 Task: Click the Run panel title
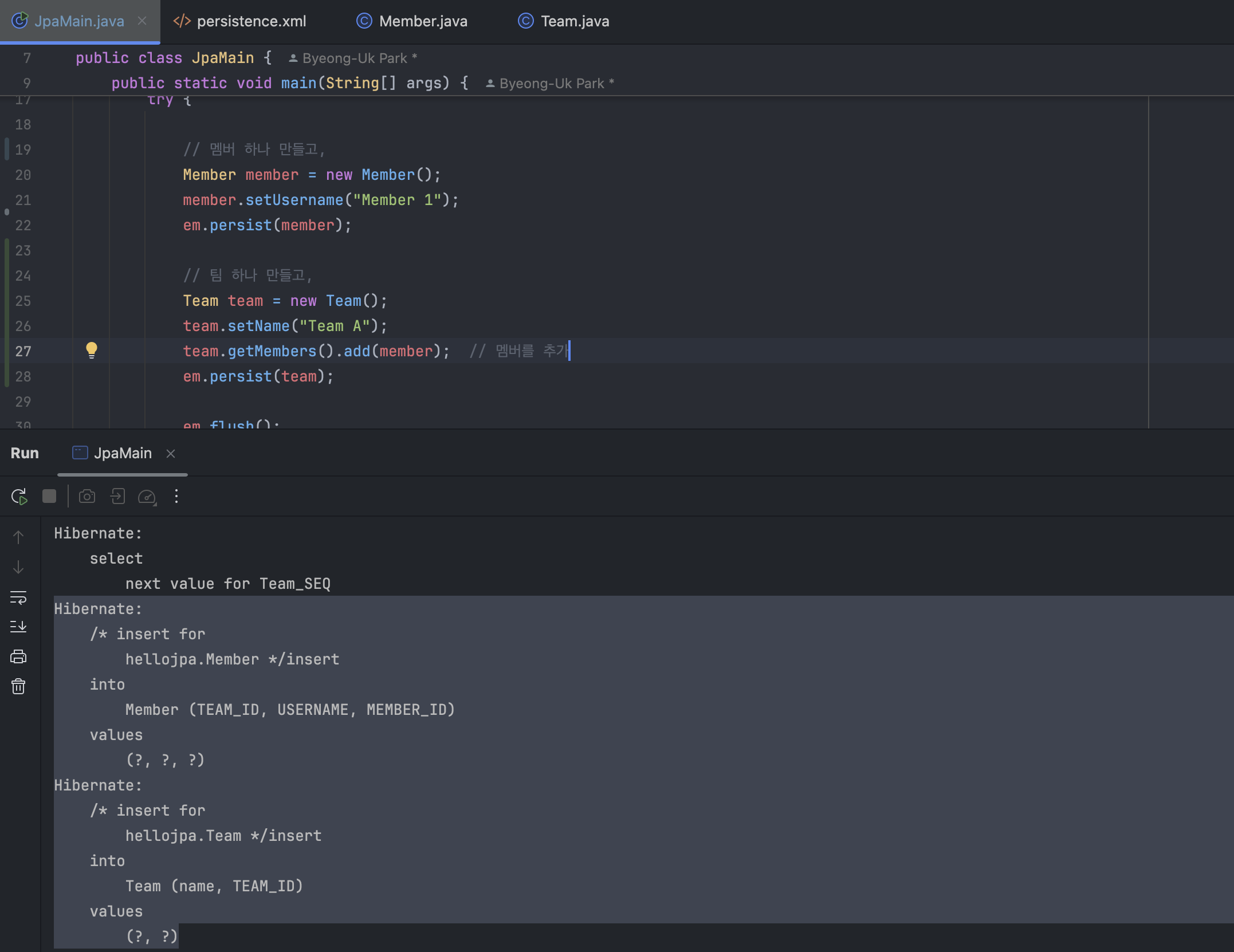pyautogui.click(x=25, y=453)
